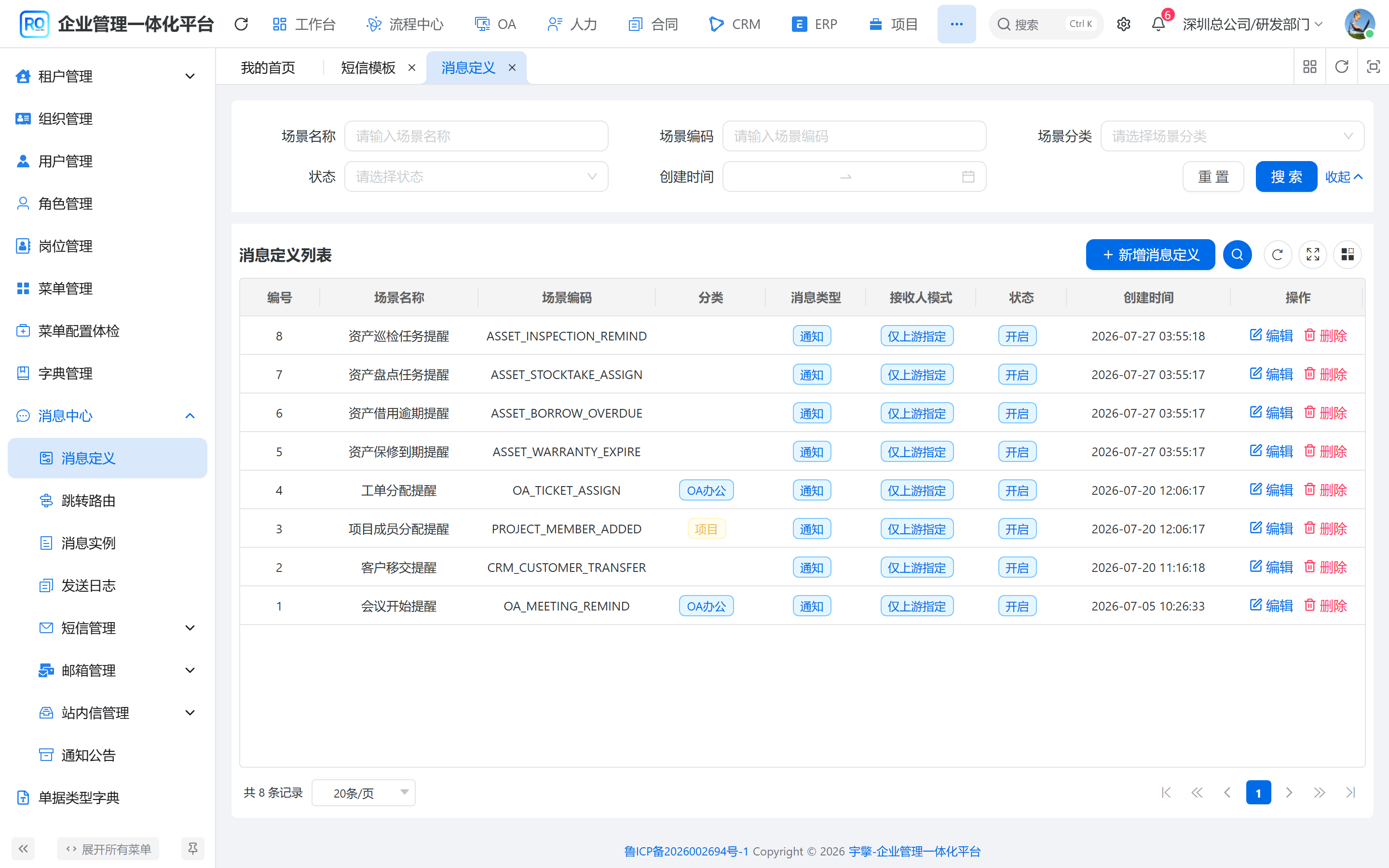Switch to ERP module

(815, 24)
